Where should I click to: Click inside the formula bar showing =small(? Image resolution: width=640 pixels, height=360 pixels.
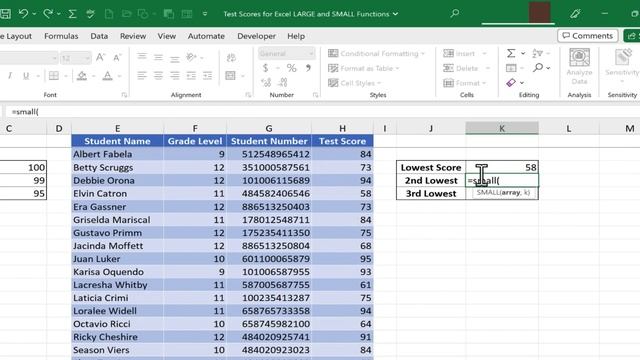[x=322, y=111]
